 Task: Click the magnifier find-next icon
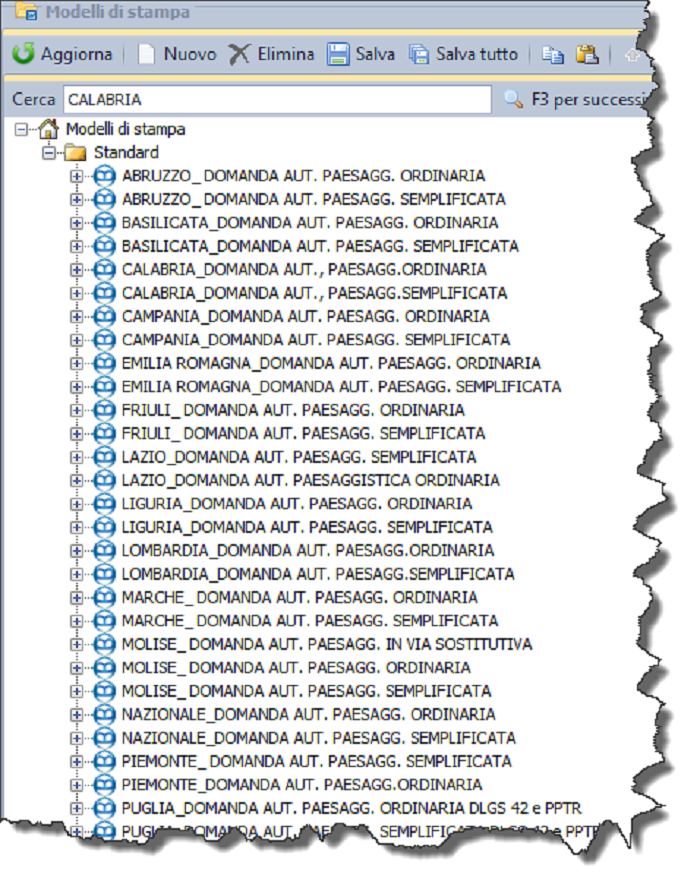click(x=513, y=99)
